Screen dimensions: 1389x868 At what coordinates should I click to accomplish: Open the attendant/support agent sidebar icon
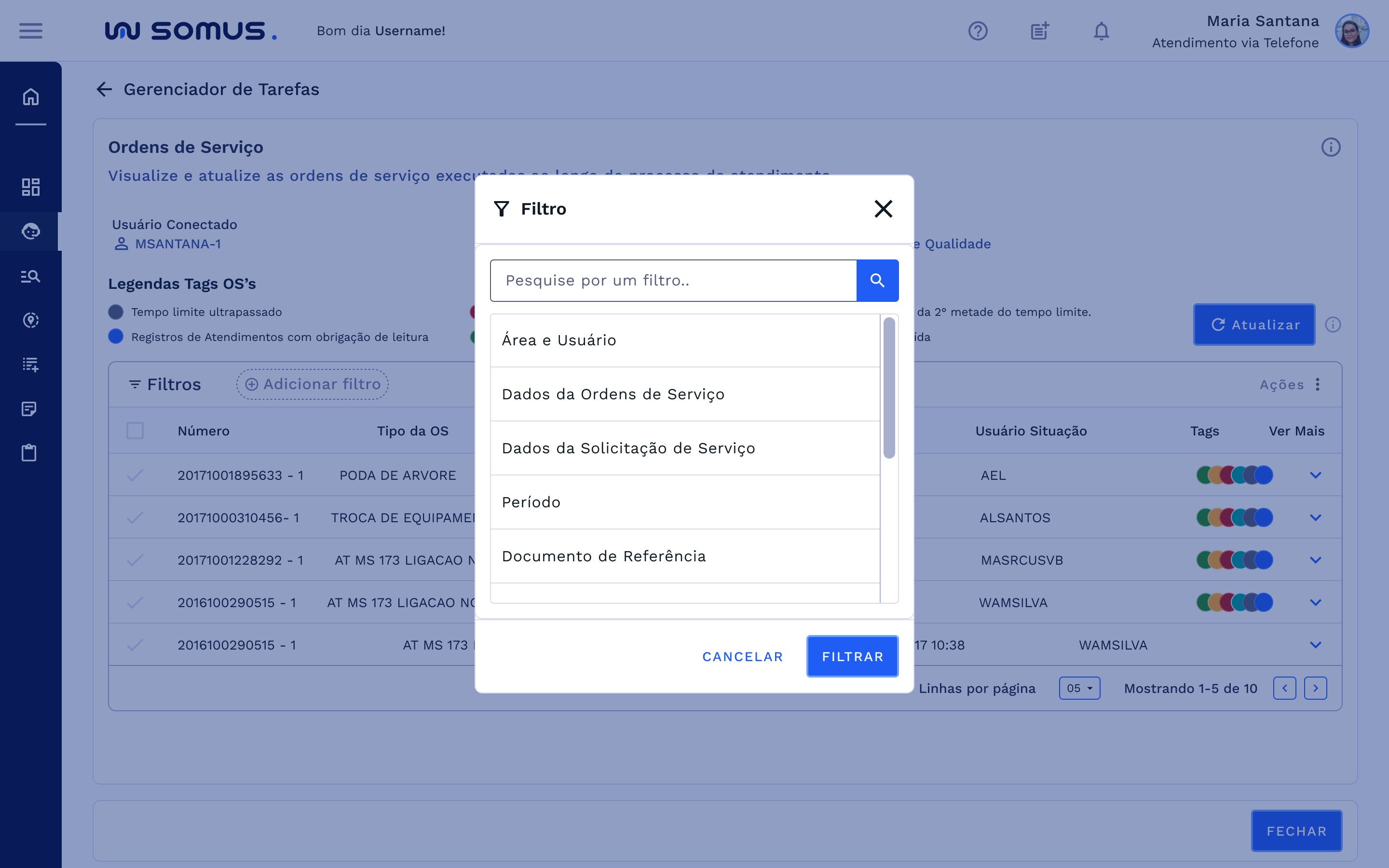[x=30, y=231]
